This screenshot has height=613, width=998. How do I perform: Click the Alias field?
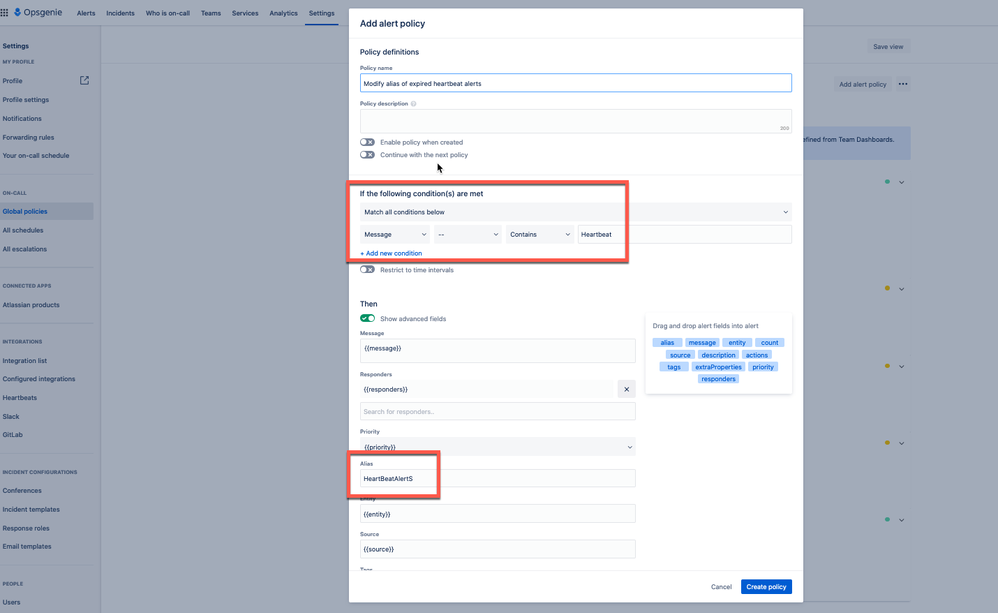pyautogui.click(x=497, y=478)
